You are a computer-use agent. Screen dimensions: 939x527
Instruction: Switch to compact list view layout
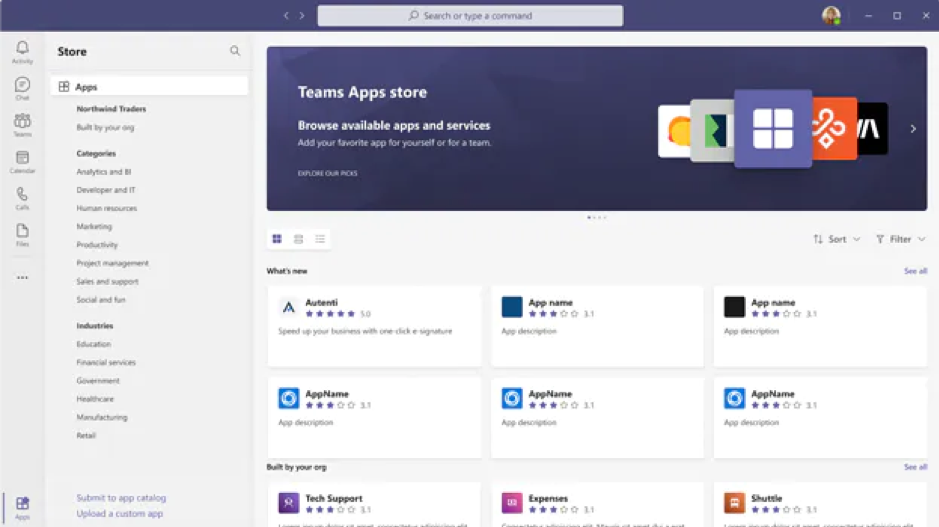coord(320,239)
